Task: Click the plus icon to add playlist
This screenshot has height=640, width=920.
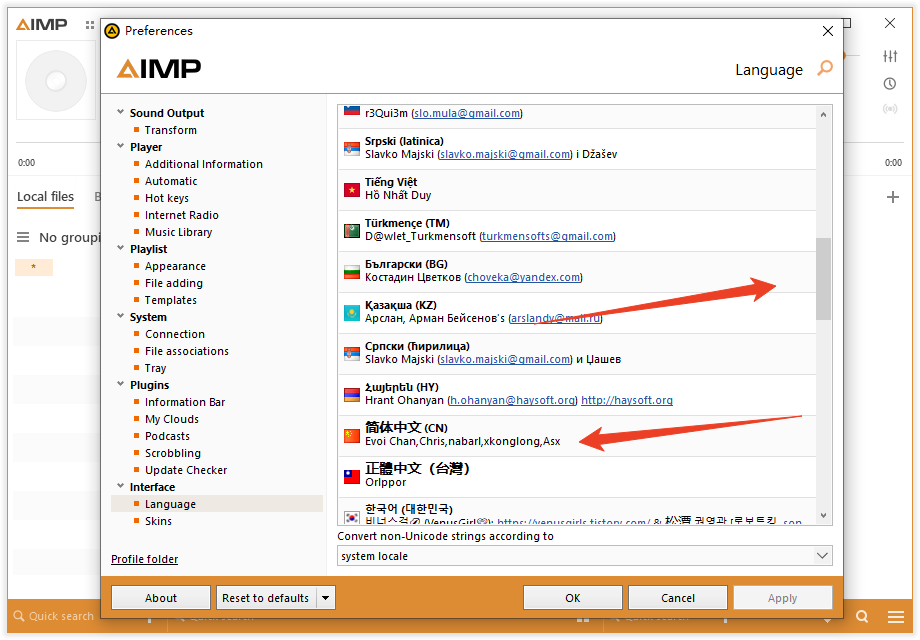Action: (x=892, y=197)
